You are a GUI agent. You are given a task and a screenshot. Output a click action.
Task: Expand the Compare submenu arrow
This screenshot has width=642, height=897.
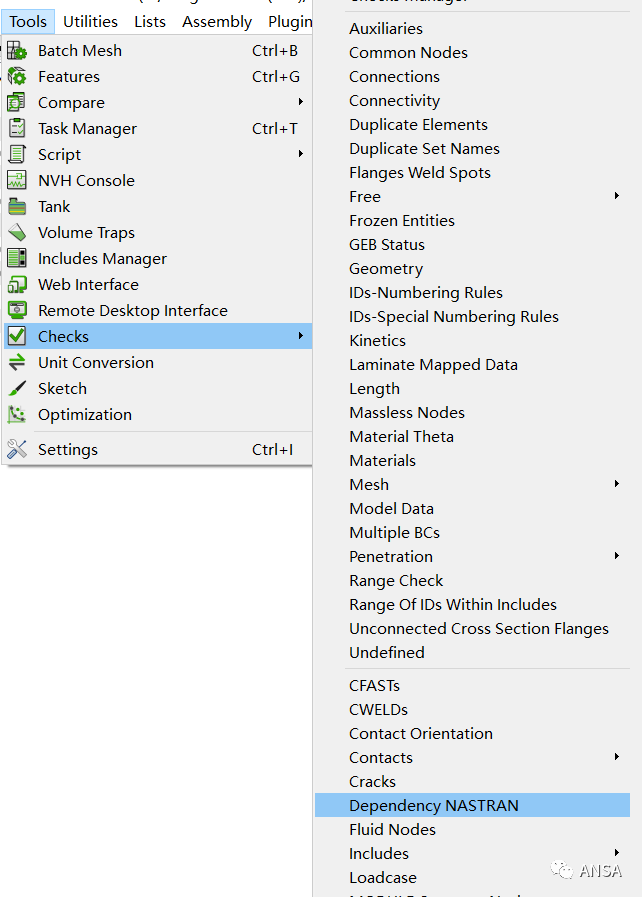tap(300, 102)
